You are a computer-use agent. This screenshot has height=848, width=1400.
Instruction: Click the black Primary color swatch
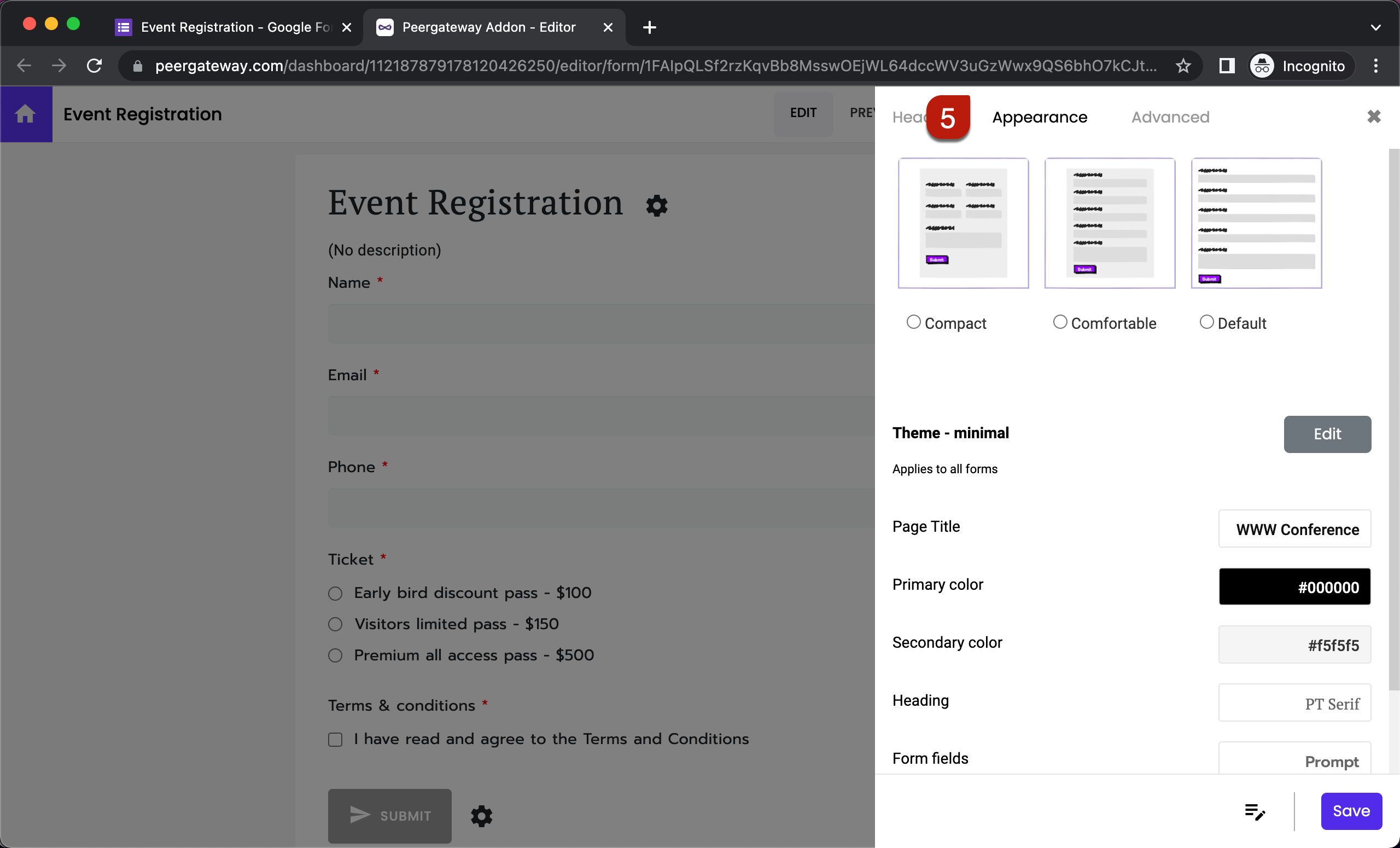[x=1294, y=586]
